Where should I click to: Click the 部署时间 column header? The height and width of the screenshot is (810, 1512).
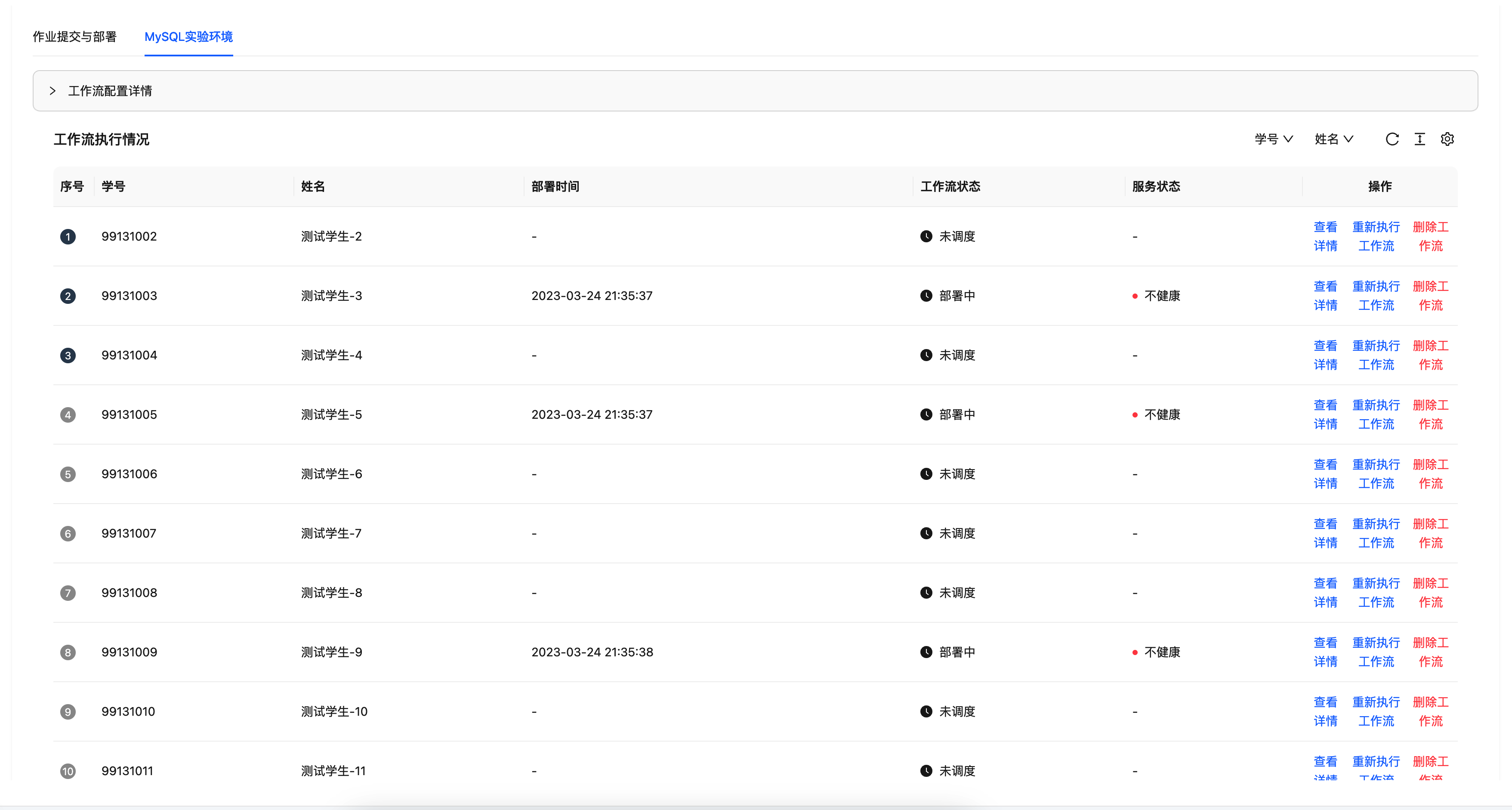(x=555, y=187)
